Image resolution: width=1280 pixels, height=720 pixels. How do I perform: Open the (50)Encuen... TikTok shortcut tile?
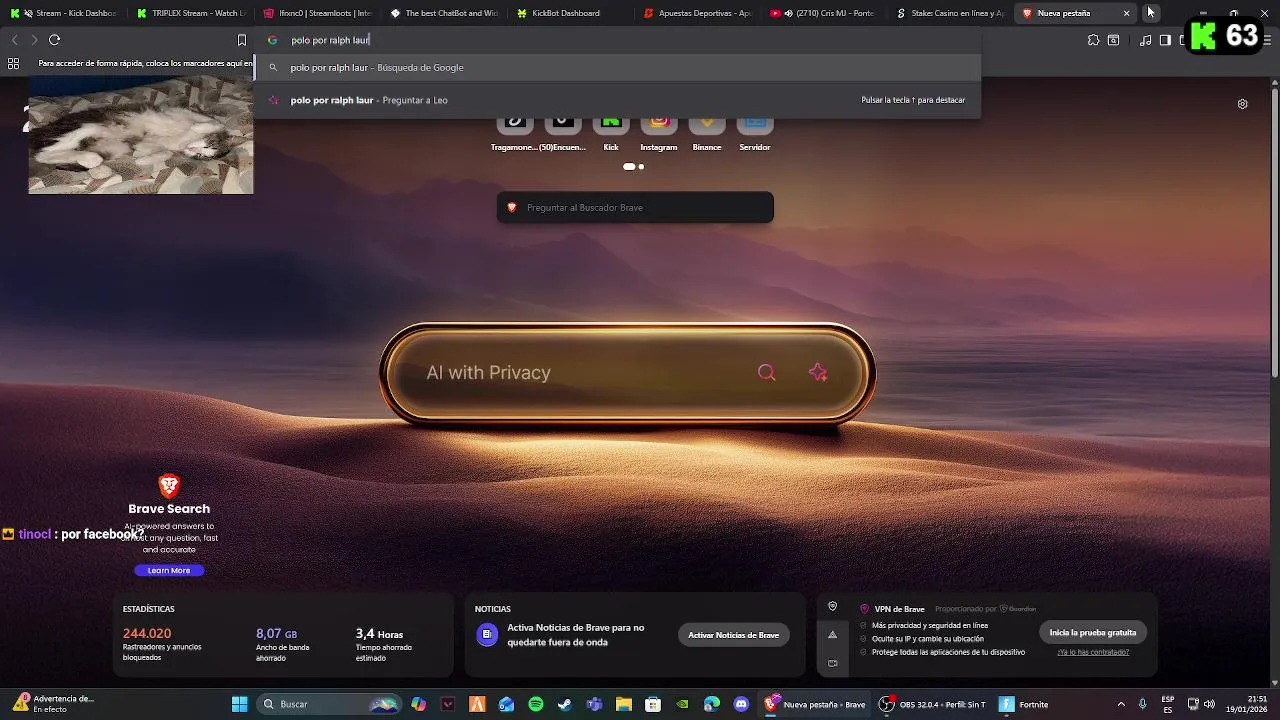pos(562,130)
